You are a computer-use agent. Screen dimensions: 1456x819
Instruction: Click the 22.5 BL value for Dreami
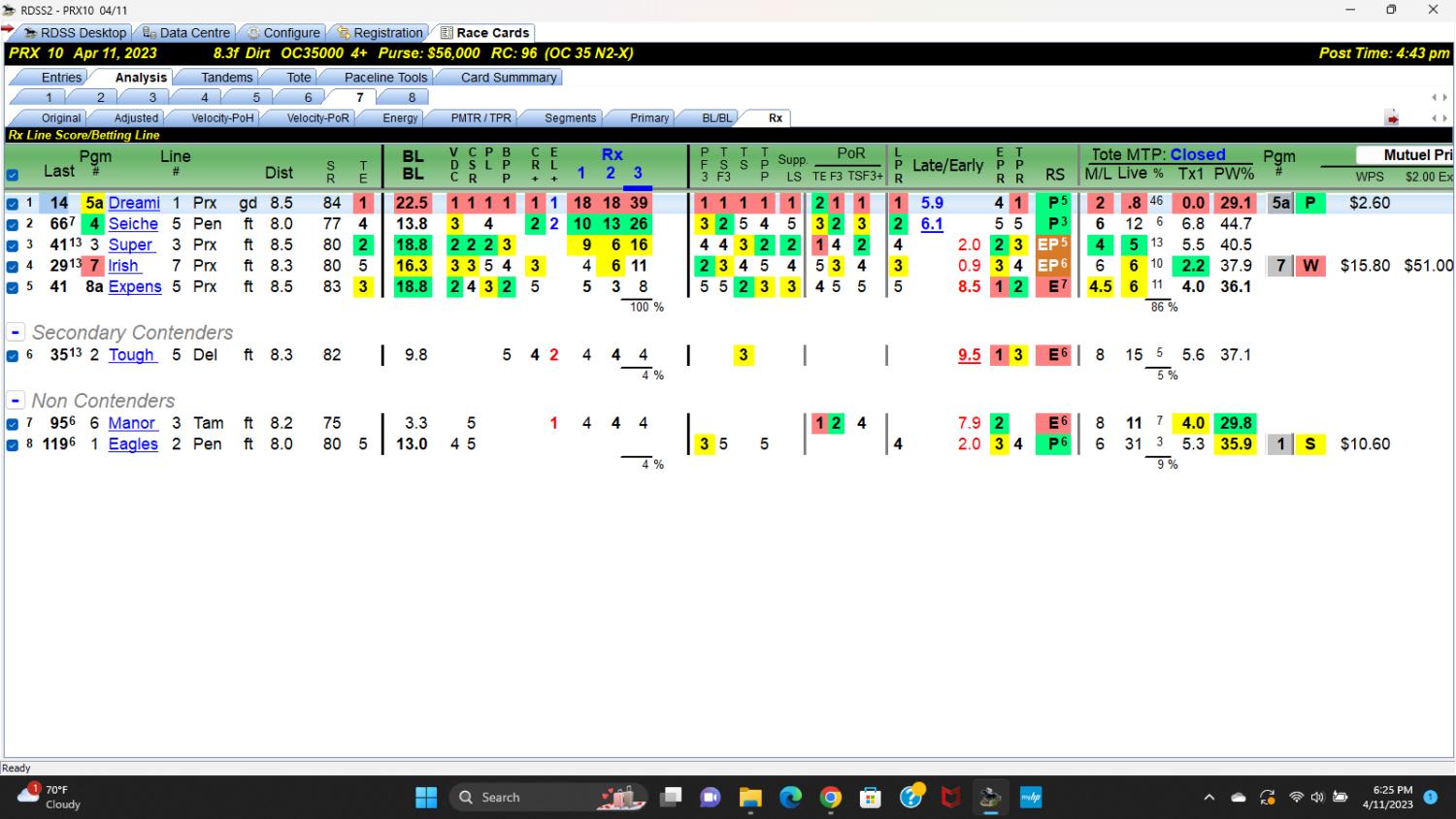click(x=413, y=203)
